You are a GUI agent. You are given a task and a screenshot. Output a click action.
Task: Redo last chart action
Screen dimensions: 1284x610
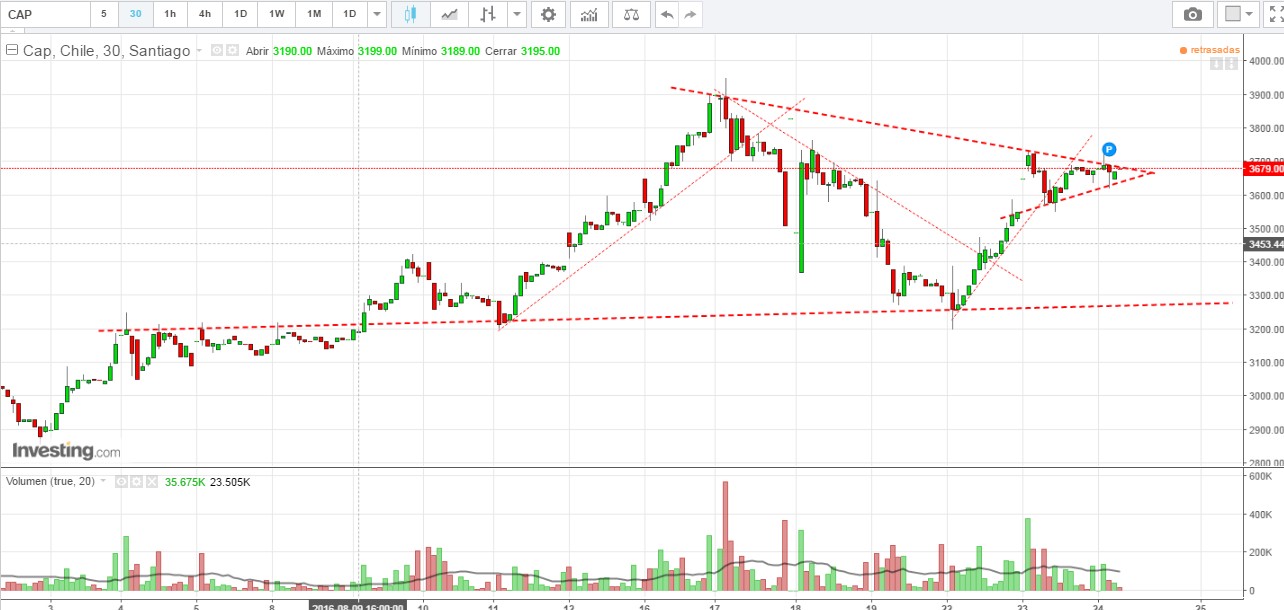[x=690, y=14]
